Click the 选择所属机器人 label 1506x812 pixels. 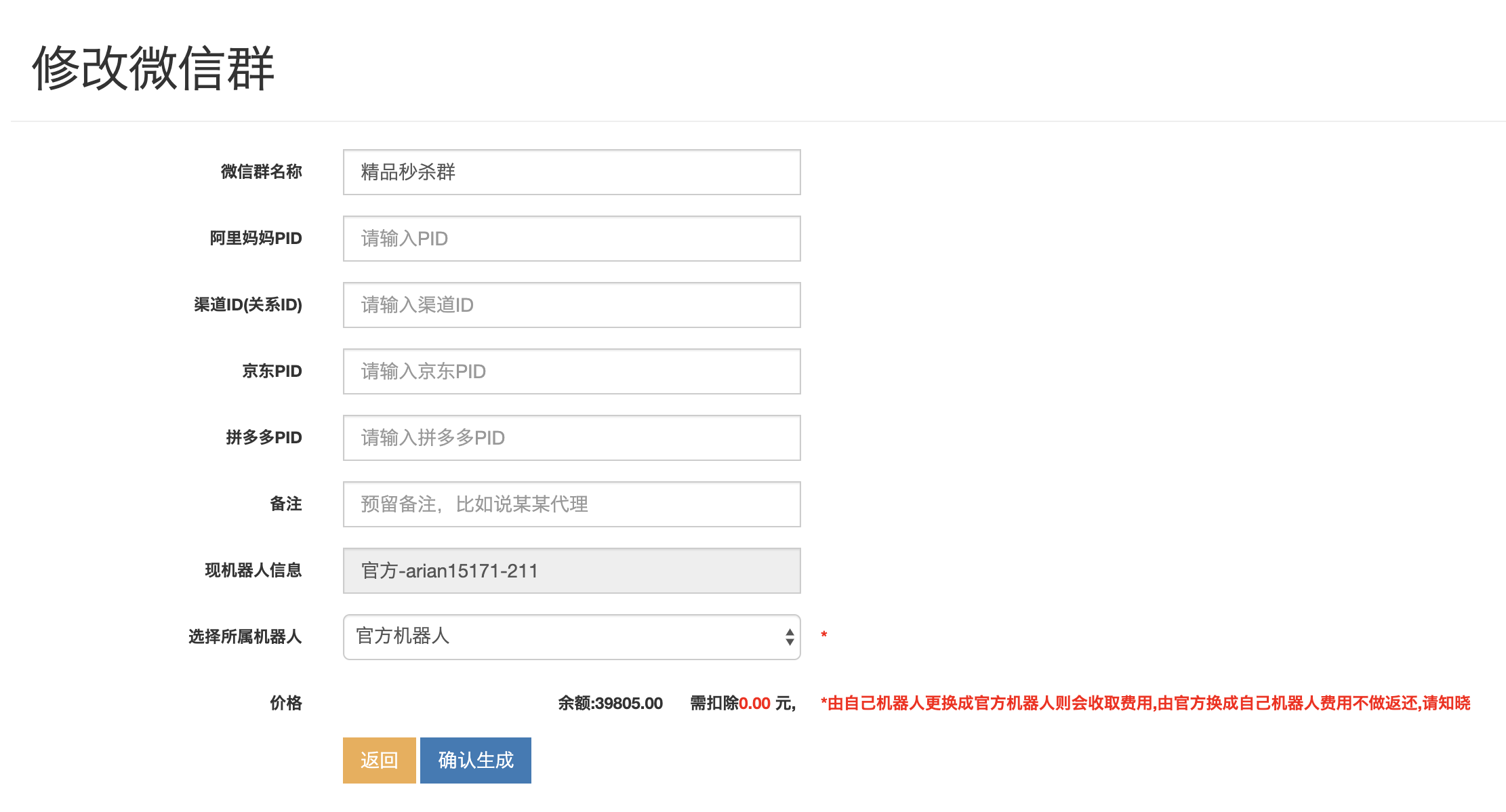point(245,636)
